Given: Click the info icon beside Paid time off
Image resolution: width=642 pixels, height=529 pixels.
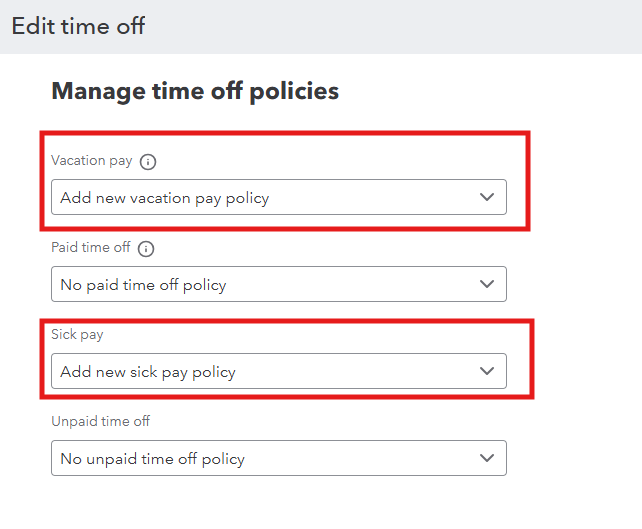Looking at the screenshot, I should (x=146, y=249).
